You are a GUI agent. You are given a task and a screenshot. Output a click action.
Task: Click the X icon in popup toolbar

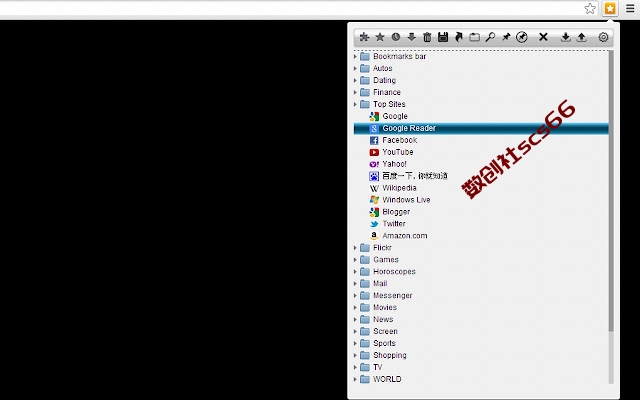(543, 37)
